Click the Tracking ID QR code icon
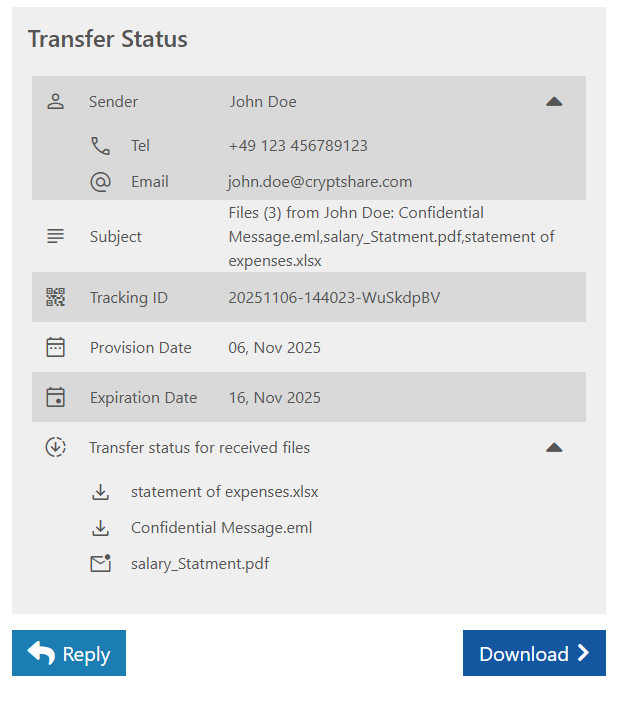This screenshot has width=618, height=718. point(56,297)
